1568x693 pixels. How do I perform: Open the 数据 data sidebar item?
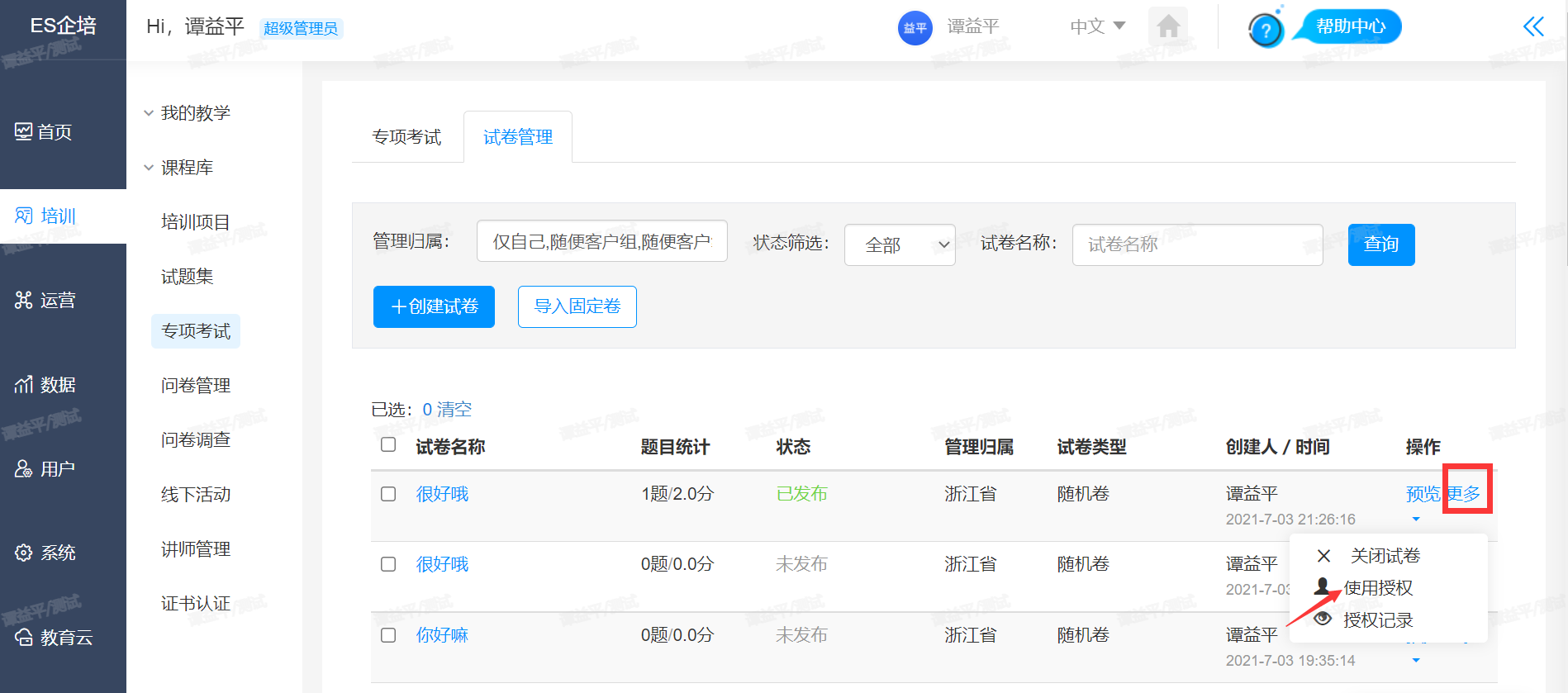pyautogui.click(x=45, y=385)
